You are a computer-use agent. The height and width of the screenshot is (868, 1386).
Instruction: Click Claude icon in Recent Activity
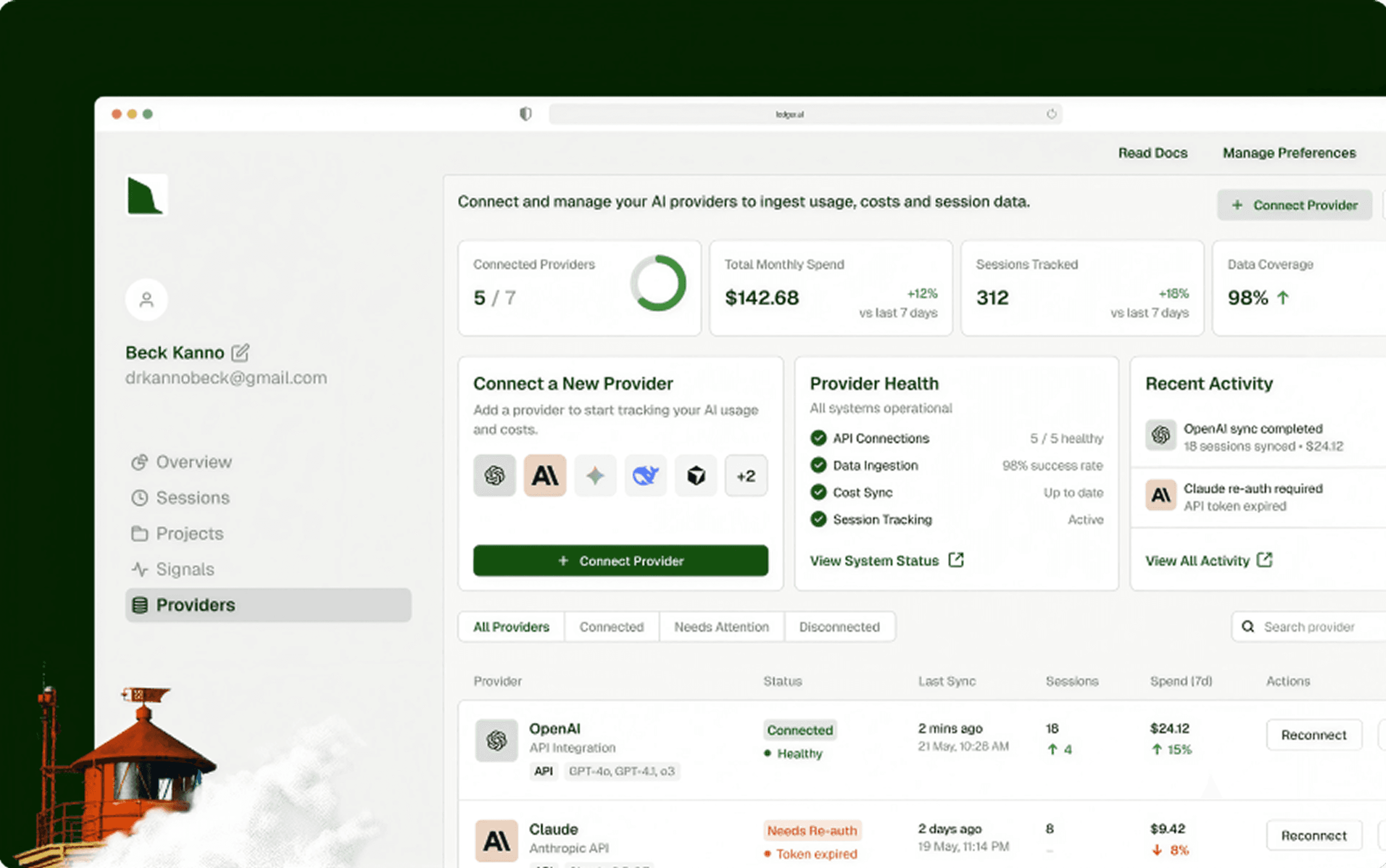point(1161,495)
